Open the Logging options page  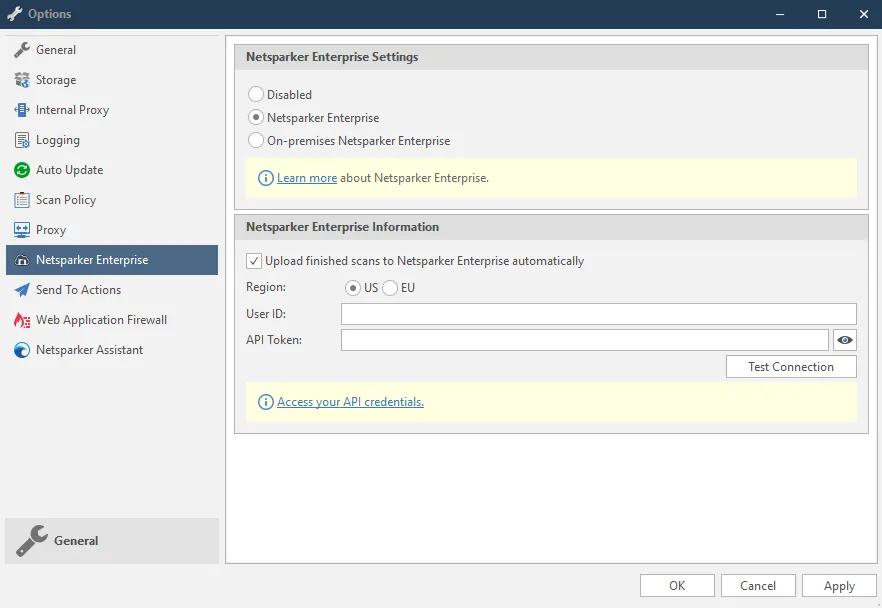click(112, 140)
